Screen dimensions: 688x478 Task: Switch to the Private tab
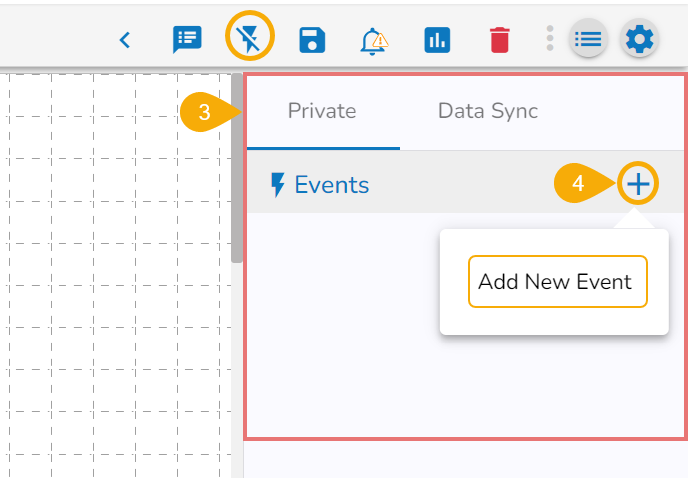pyautogui.click(x=322, y=111)
